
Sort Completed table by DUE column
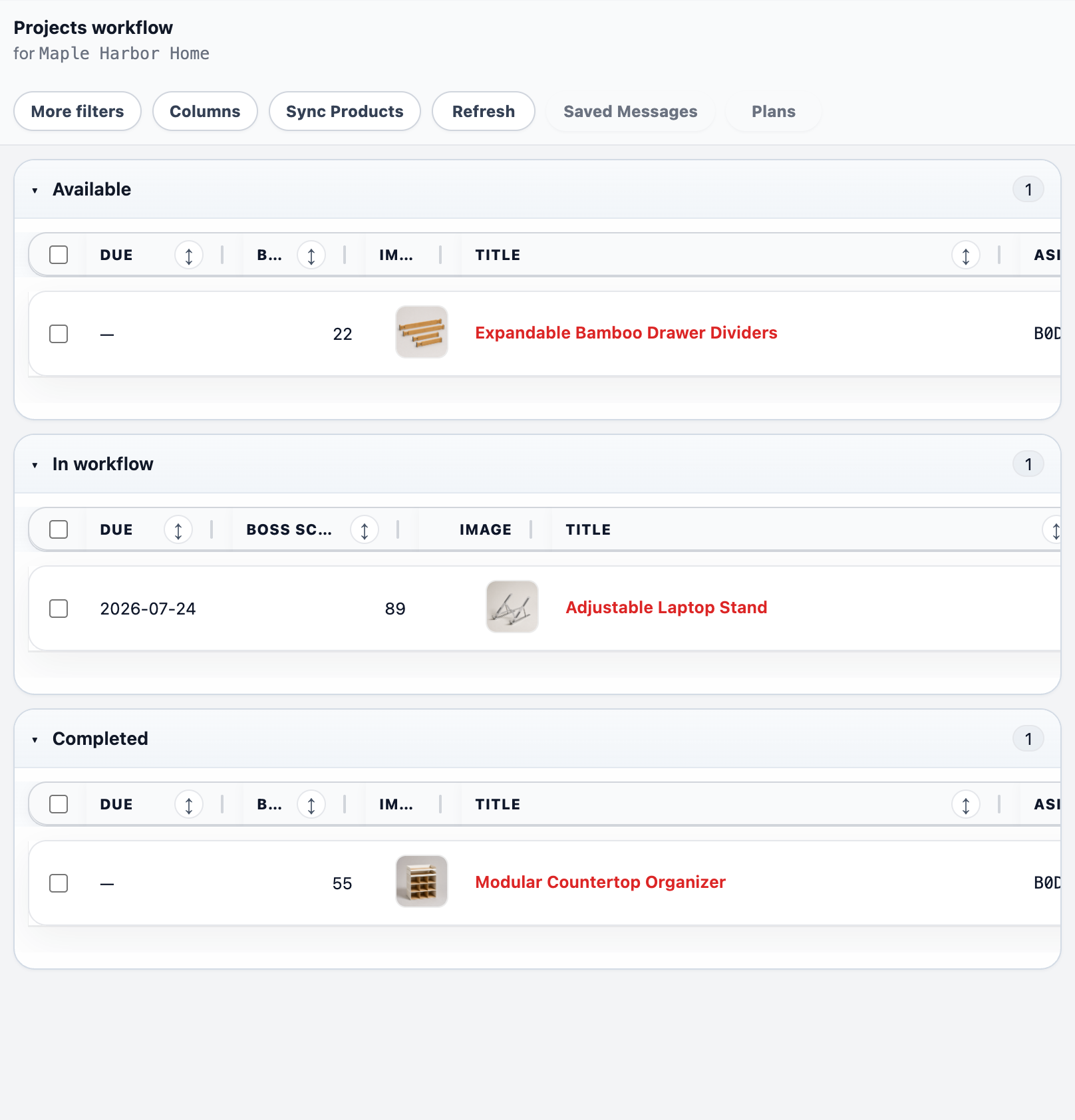[x=189, y=805]
